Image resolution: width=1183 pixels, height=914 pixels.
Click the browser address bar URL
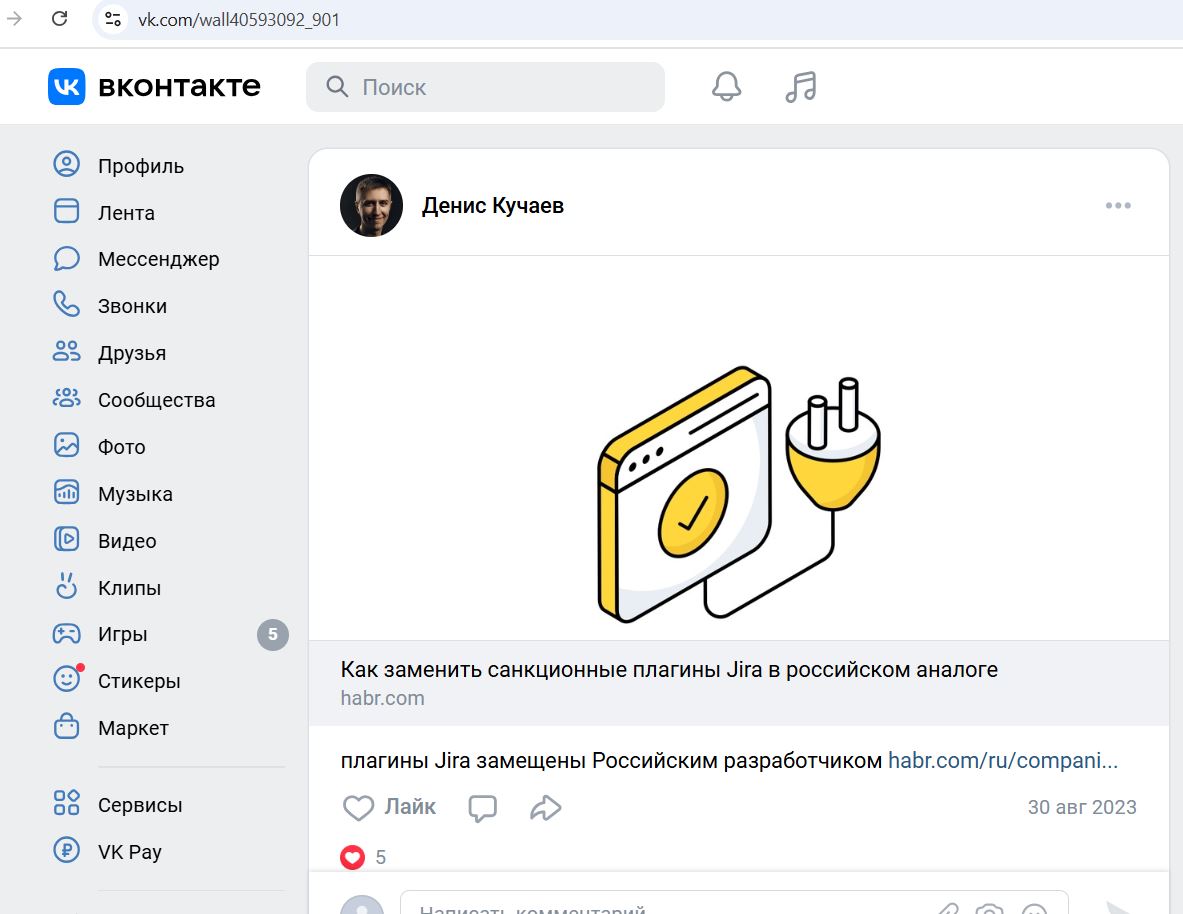238,20
